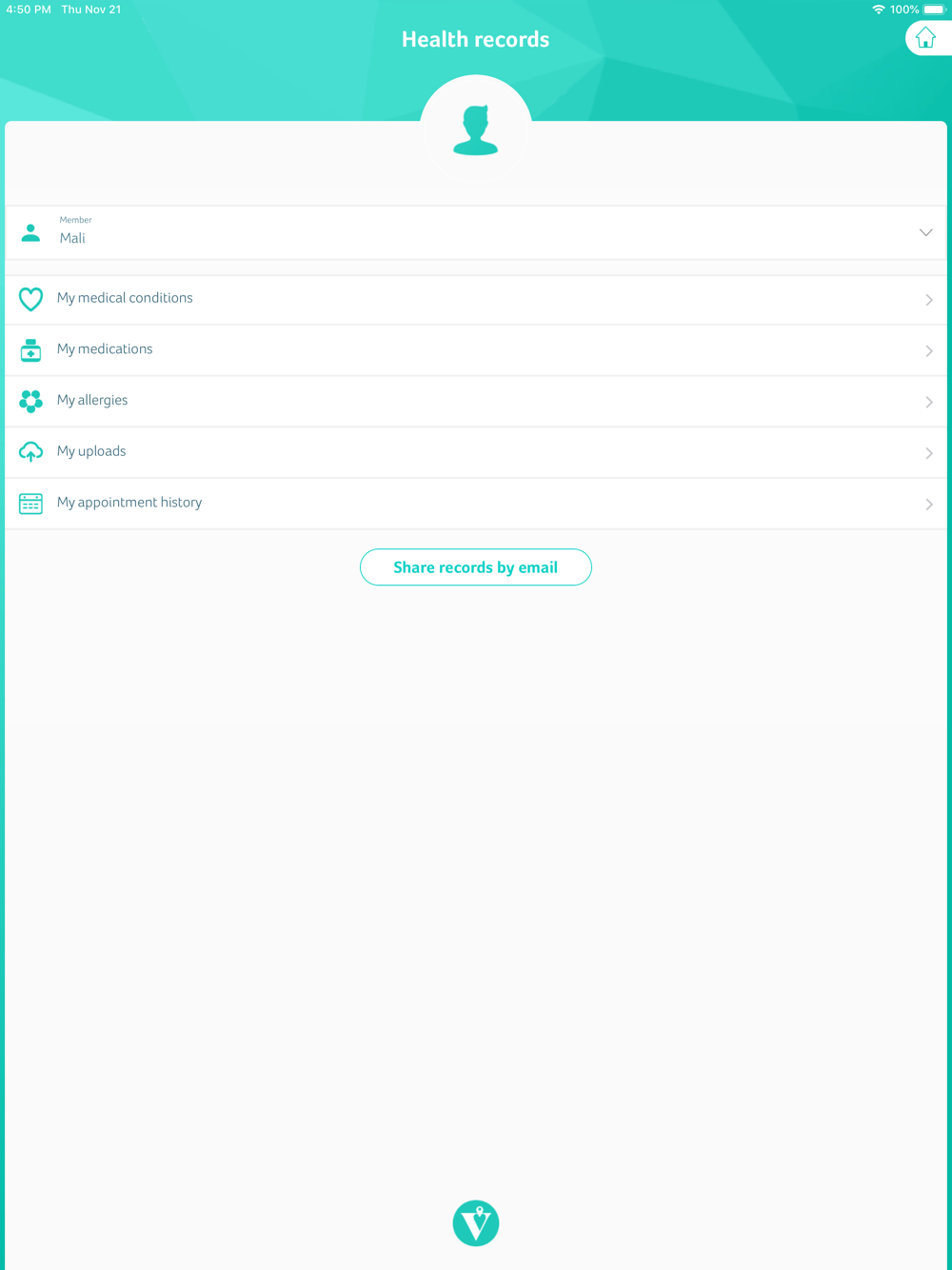Click the medicine bottle icon for medications

30,350
